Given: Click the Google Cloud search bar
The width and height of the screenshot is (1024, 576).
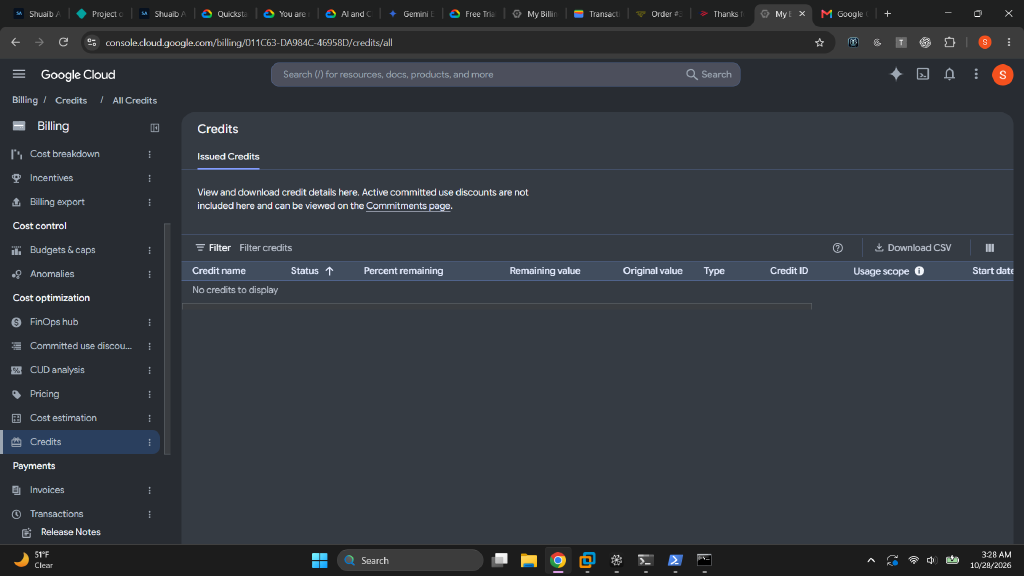Looking at the screenshot, I should coord(505,74).
